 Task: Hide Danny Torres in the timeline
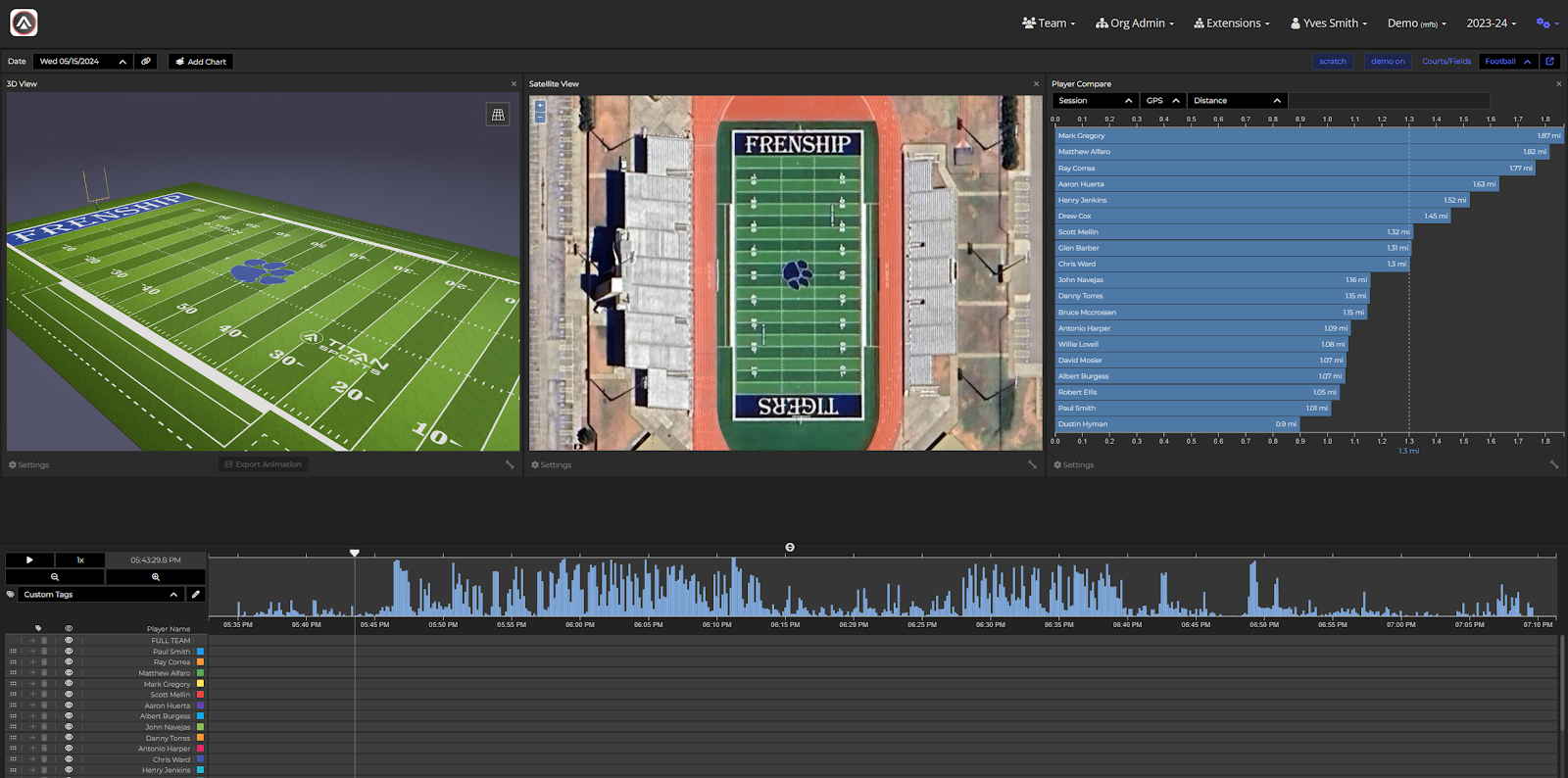click(69, 738)
